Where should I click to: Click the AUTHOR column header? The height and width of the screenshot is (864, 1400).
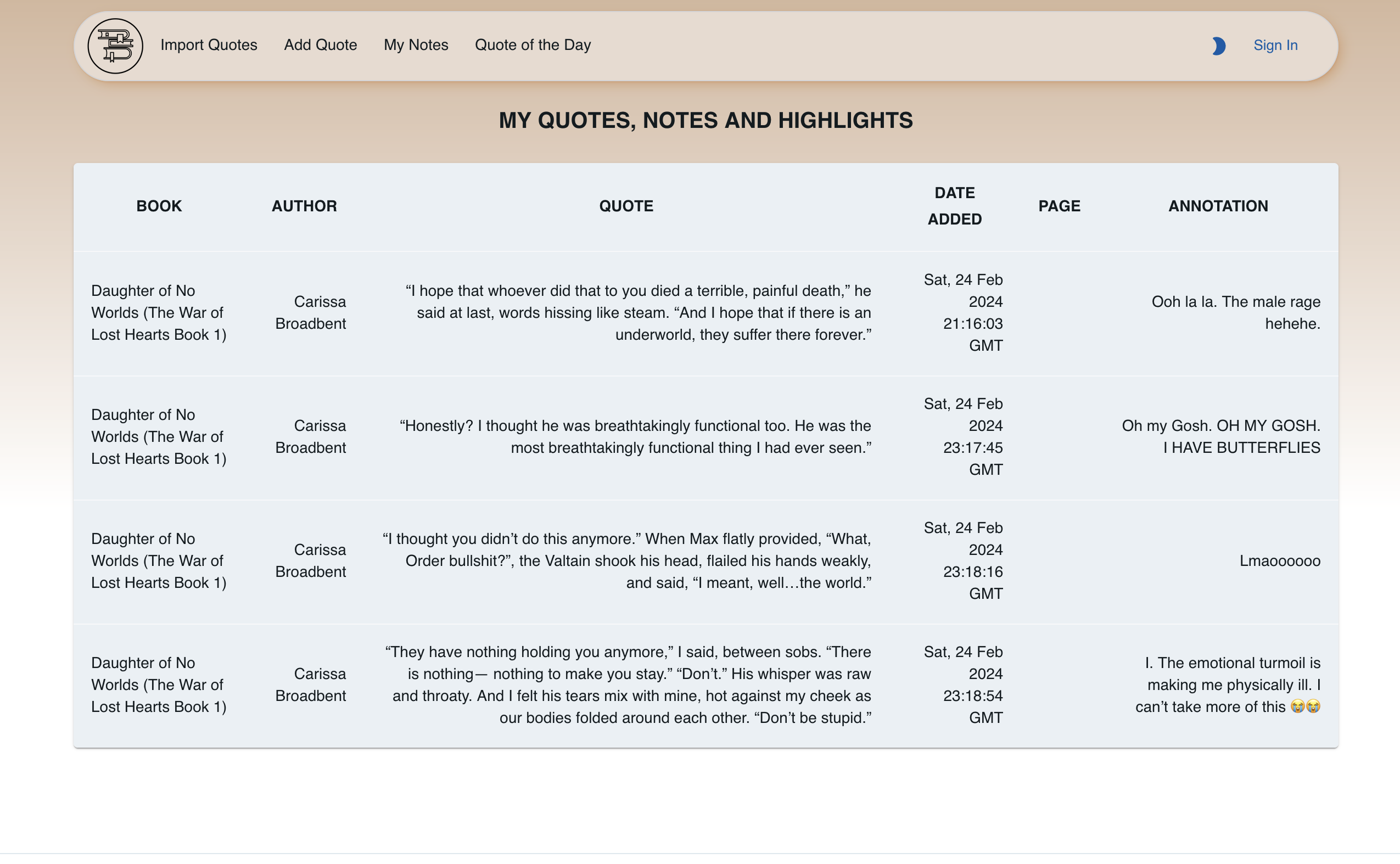304,206
